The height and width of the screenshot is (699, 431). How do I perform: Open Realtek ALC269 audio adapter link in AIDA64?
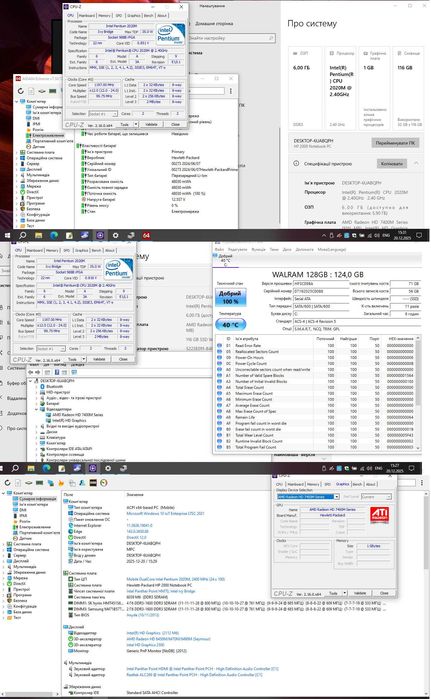coord(194,675)
